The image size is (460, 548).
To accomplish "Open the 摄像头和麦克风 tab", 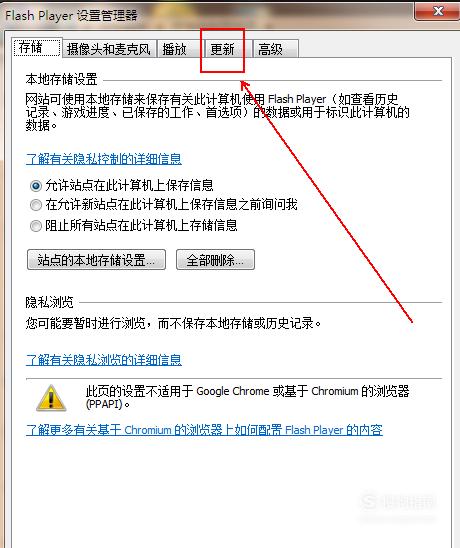I will [x=109, y=49].
